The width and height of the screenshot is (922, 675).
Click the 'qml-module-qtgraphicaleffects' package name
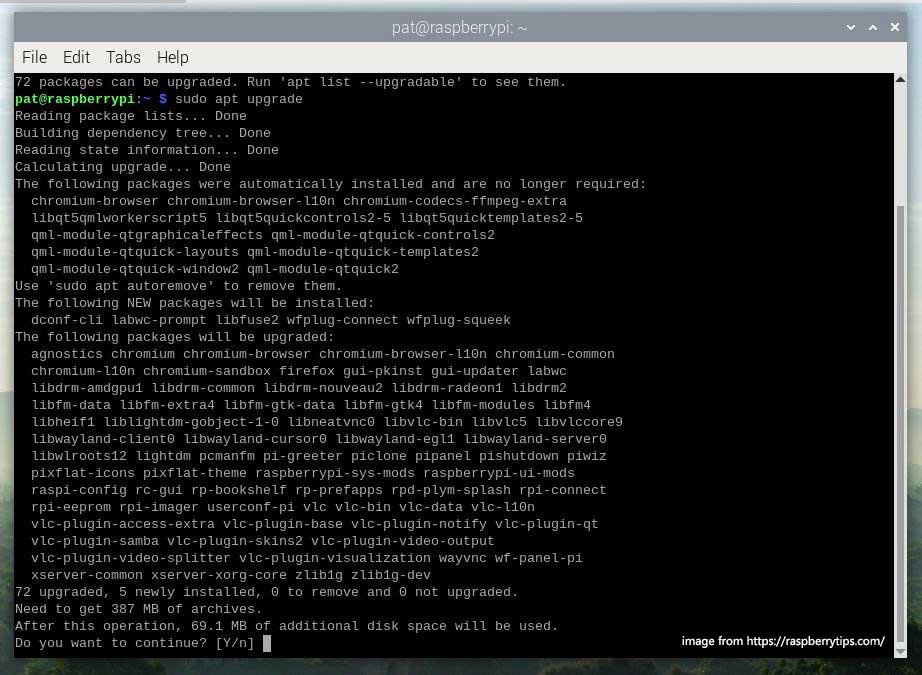tap(147, 235)
